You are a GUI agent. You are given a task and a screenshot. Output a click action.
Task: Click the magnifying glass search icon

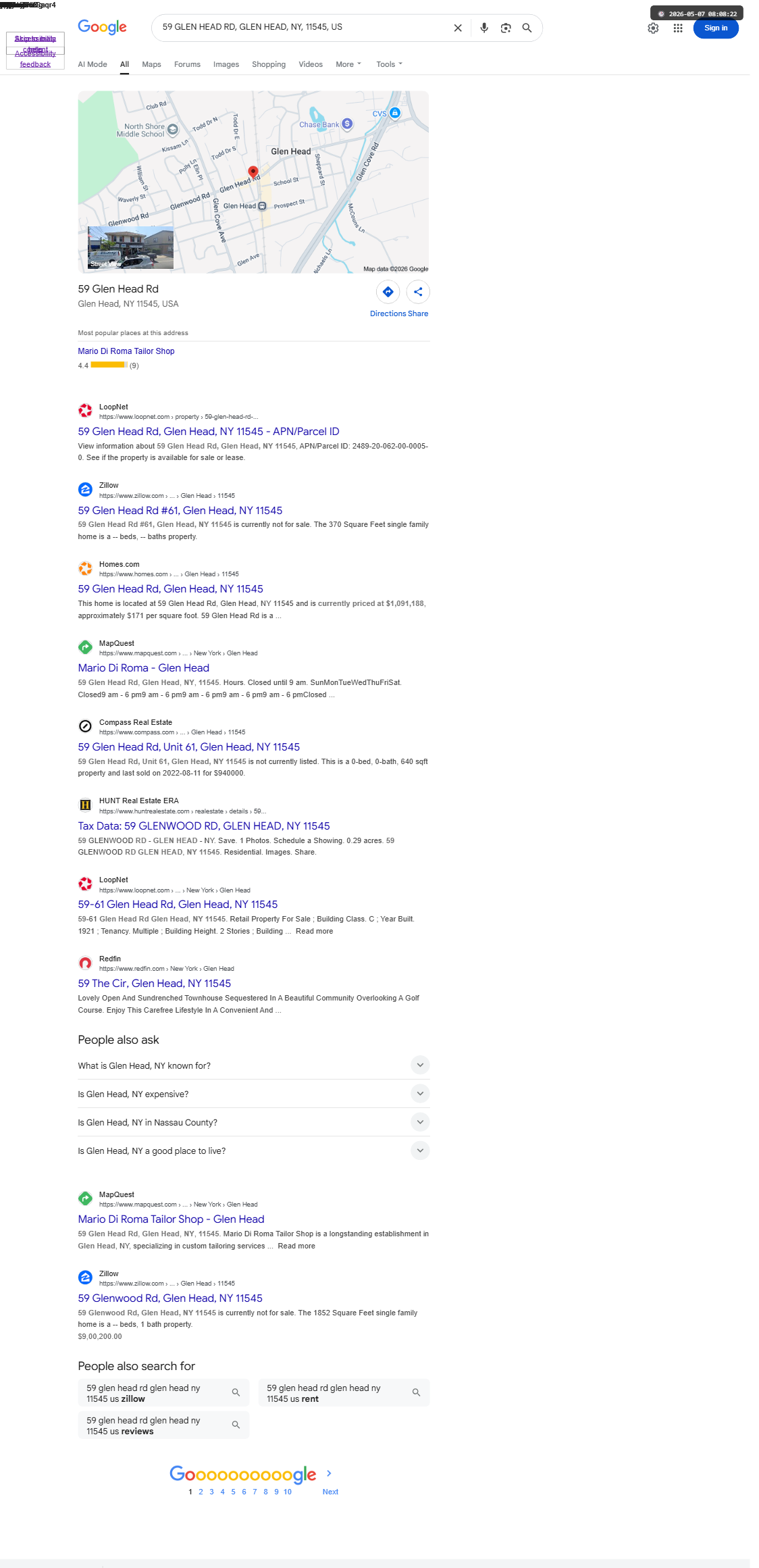[527, 28]
